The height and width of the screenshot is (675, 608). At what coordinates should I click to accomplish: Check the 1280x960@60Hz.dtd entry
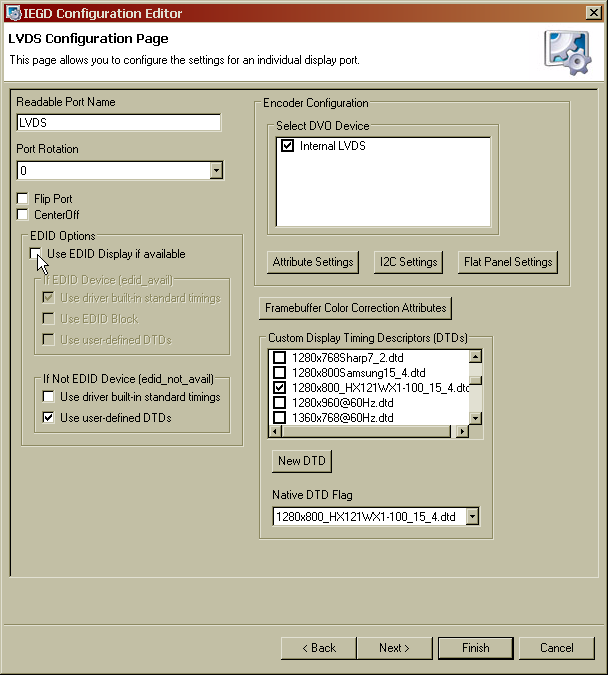pos(279,403)
